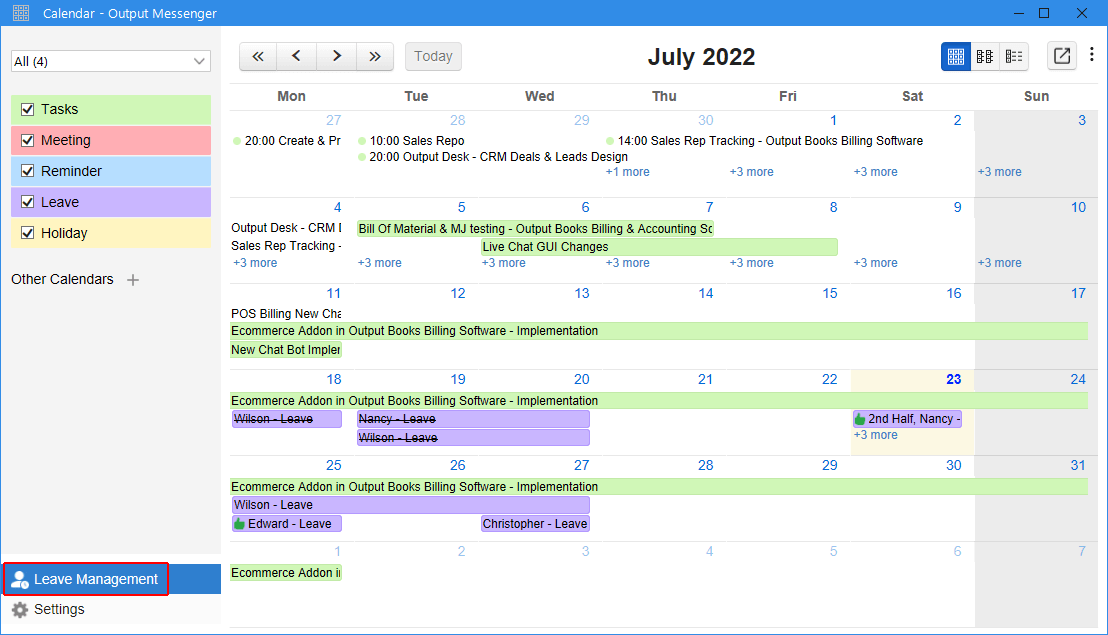Go to next month arrow

click(336, 57)
